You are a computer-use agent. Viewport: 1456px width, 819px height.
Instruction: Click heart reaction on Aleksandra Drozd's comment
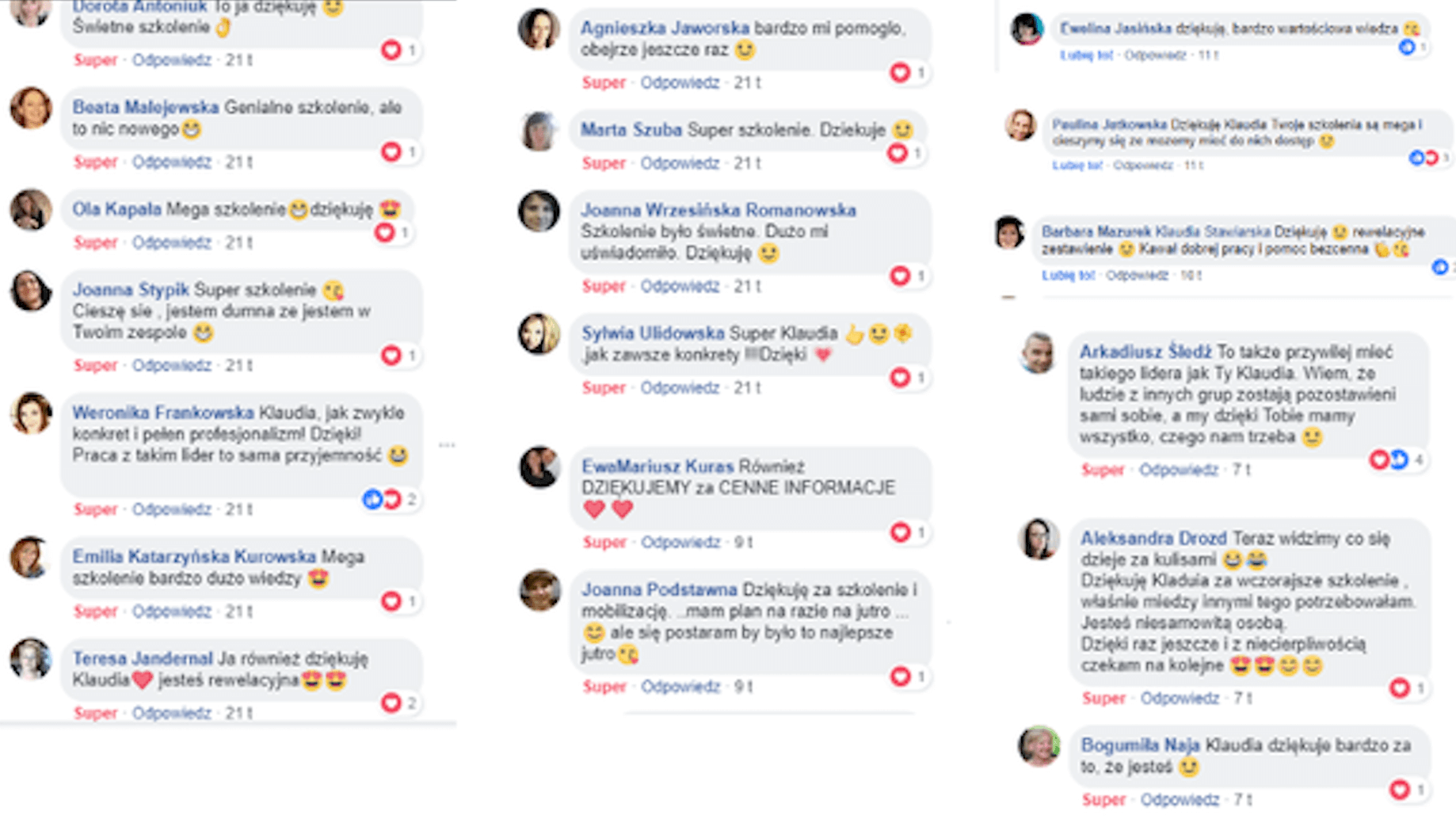pyautogui.click(x=1400, y=688)
